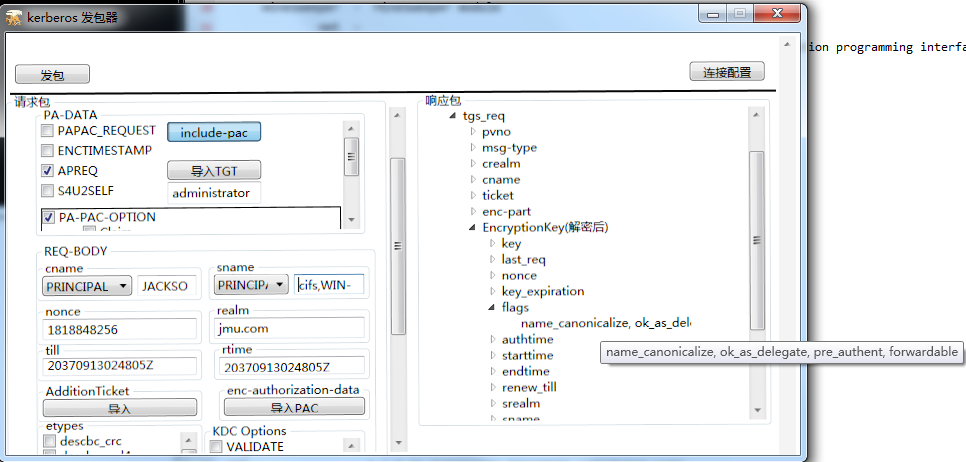Click the request panel scrollbar thumb
Viewport: 966px width, 462px height.
(x=398, y=246)
